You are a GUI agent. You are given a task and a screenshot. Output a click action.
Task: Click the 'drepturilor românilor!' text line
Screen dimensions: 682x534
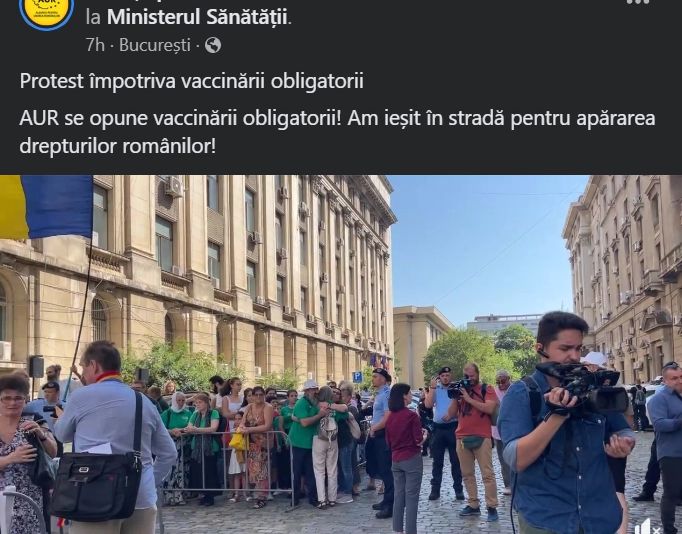(x=117, y=147)
